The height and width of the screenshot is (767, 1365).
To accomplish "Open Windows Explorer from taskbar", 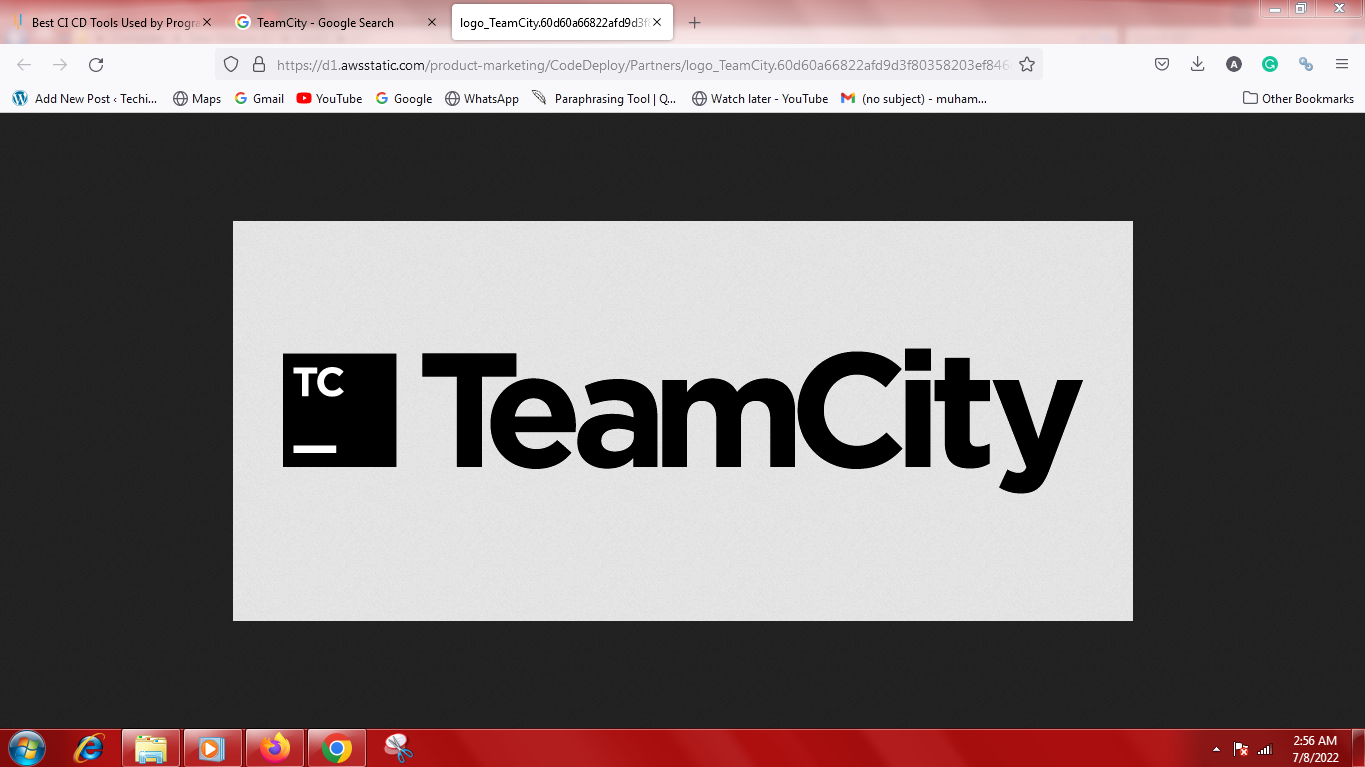I will tap(151, 748).
